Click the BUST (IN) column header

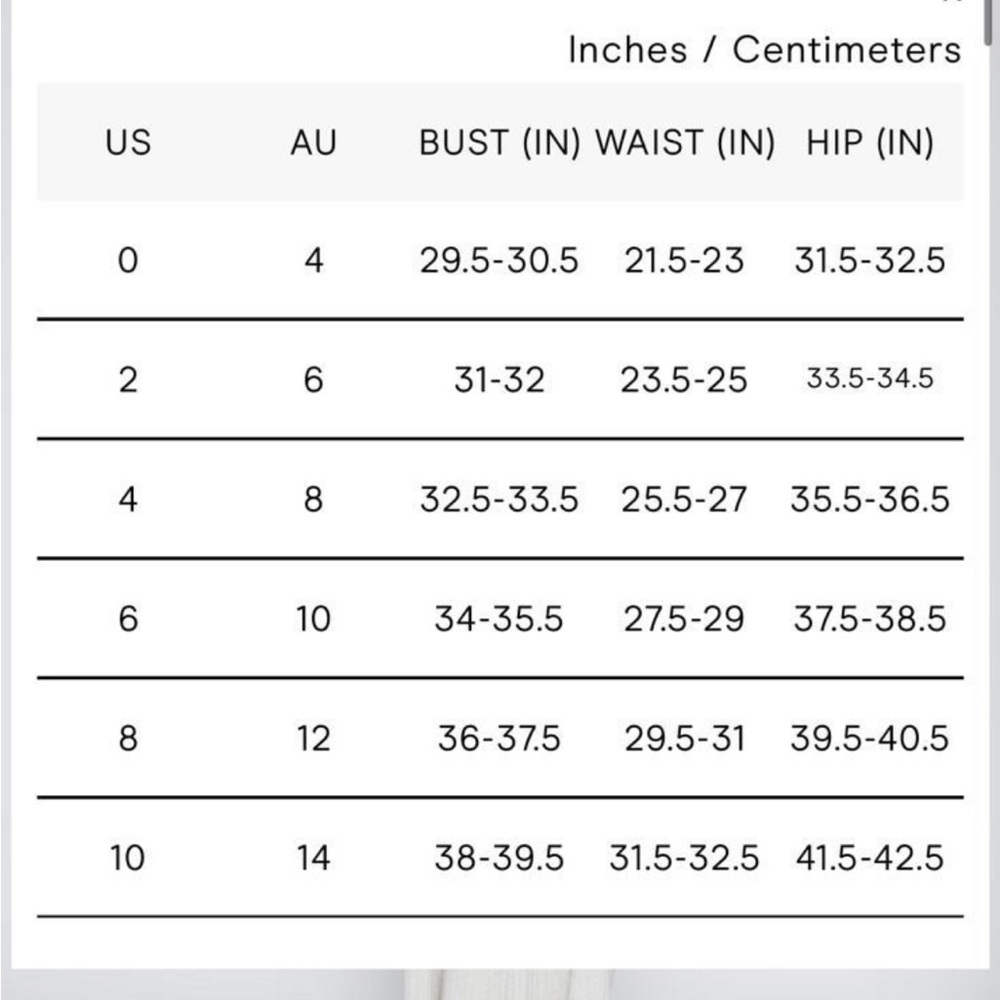499,142
